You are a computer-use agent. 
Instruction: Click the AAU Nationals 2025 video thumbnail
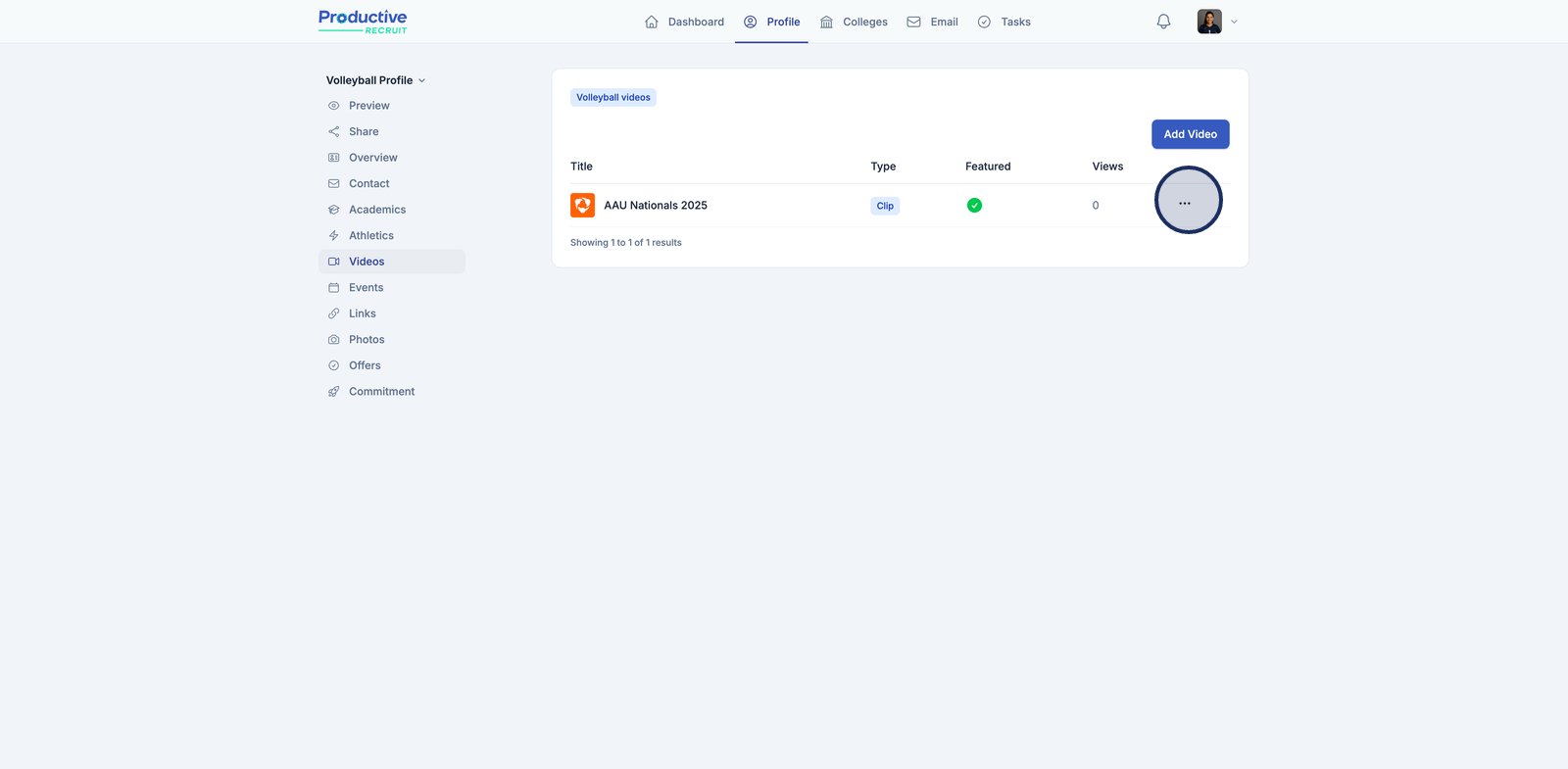tap(582, 206)
